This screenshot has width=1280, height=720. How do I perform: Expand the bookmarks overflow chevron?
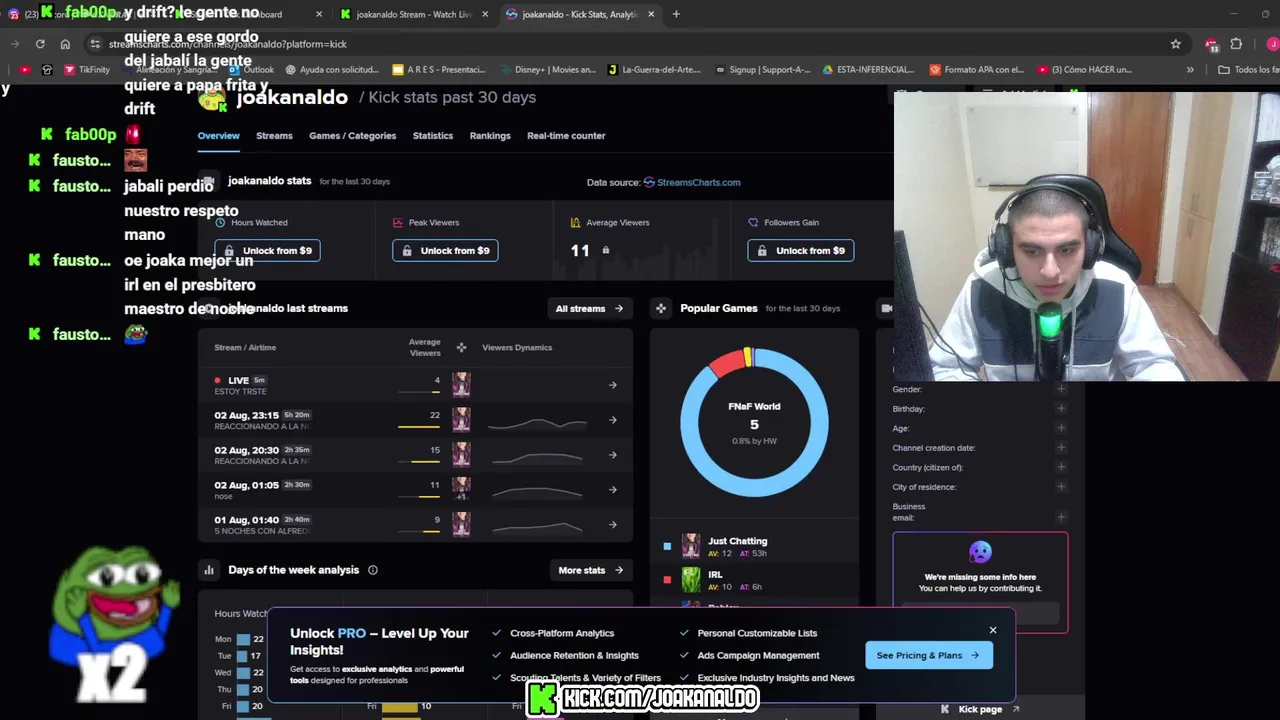point(1190,70)
